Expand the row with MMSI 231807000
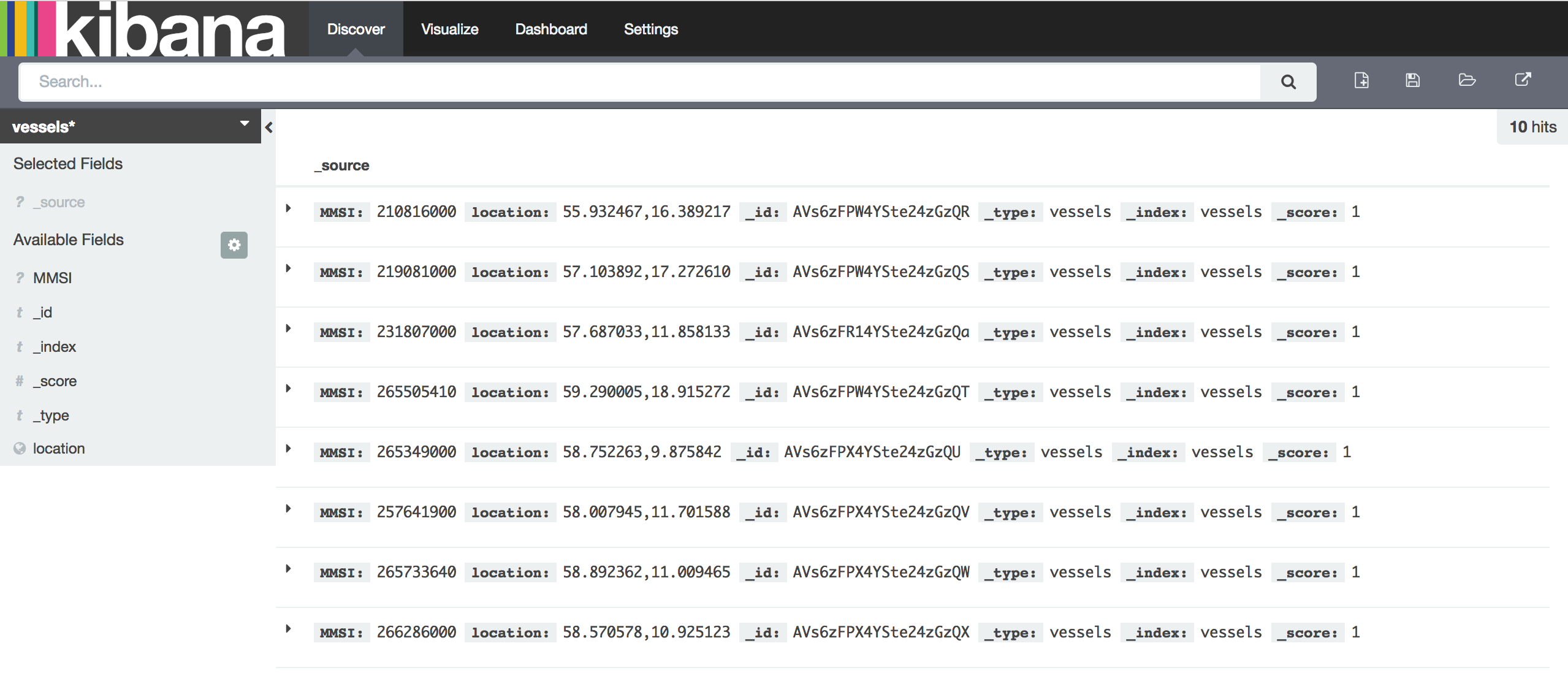The width and height of the screenshot is (1568, 673). coord(288,329)
